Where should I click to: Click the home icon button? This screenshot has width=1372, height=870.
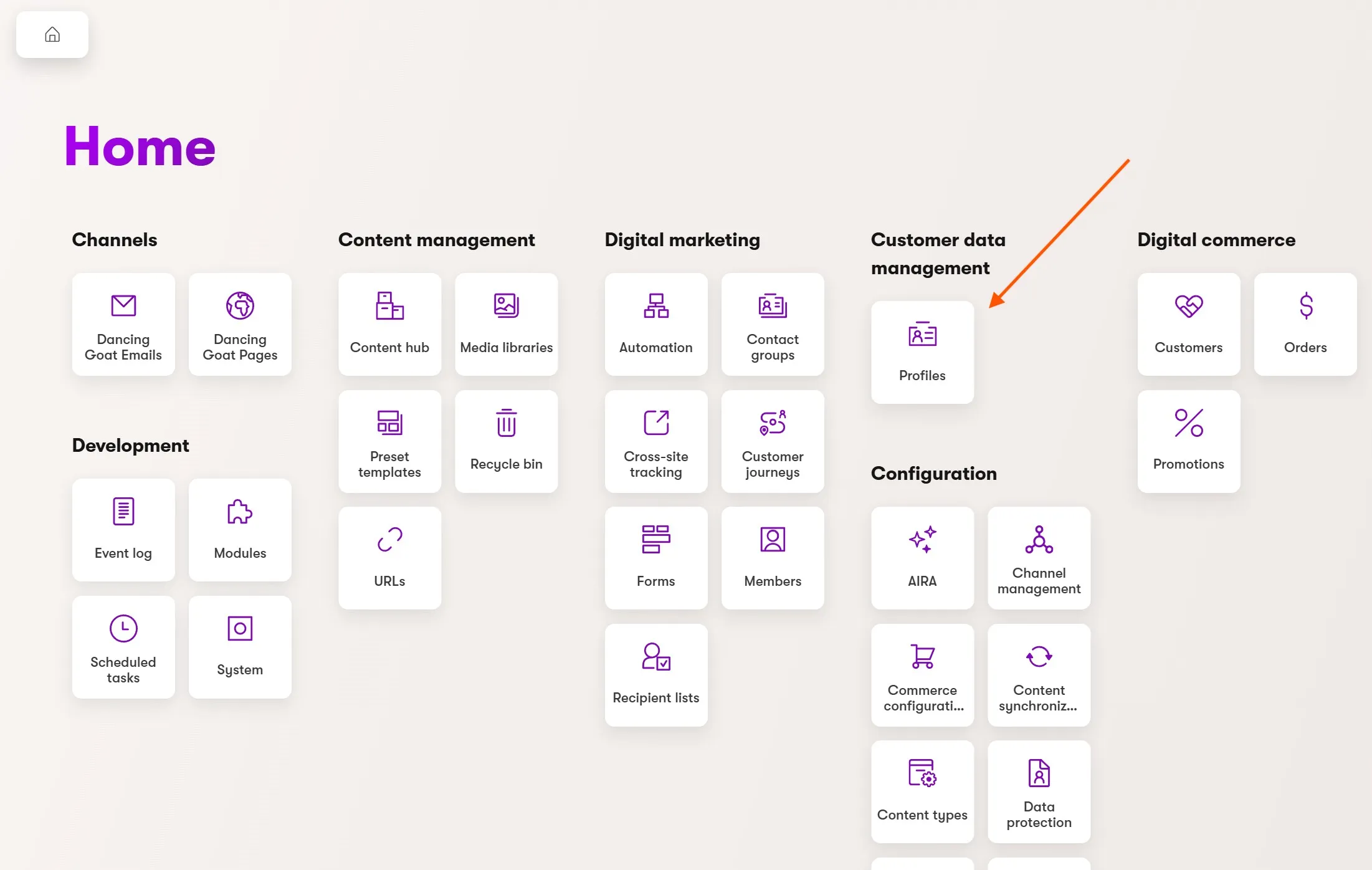(x=52, y=34)
